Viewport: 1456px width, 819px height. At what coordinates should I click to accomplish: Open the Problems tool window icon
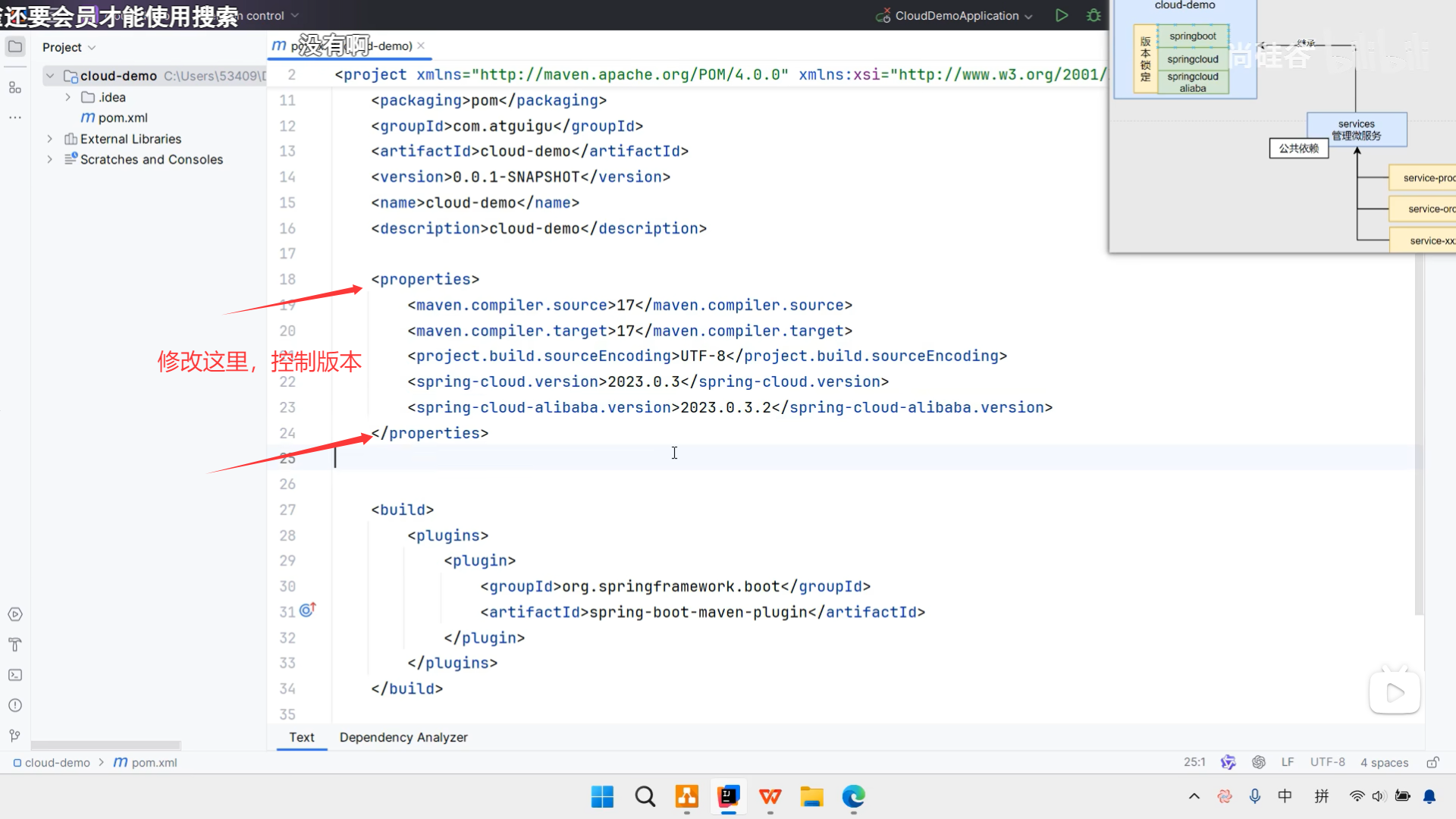click(x=15, y=705)
